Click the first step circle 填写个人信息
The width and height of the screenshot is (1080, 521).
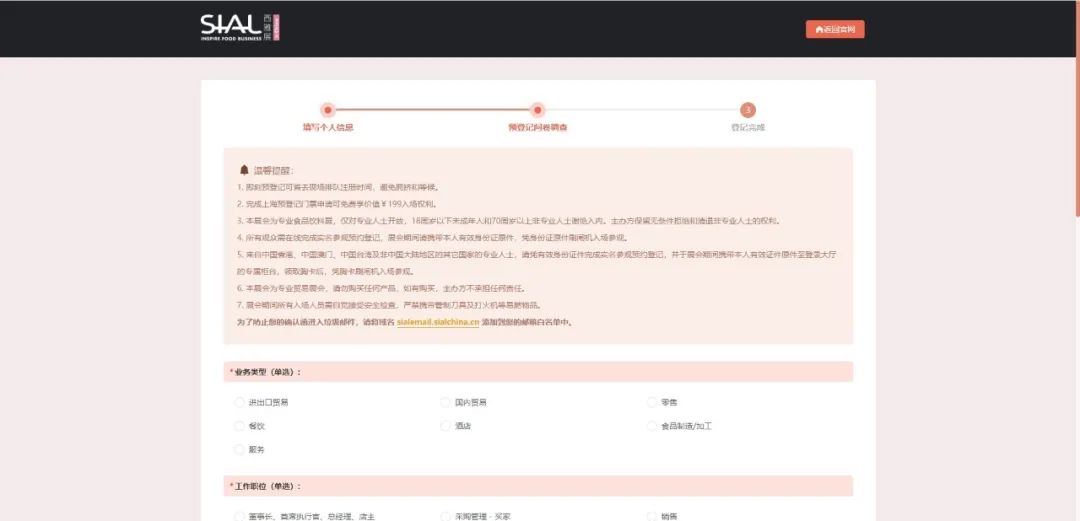(x=328, y=110)
